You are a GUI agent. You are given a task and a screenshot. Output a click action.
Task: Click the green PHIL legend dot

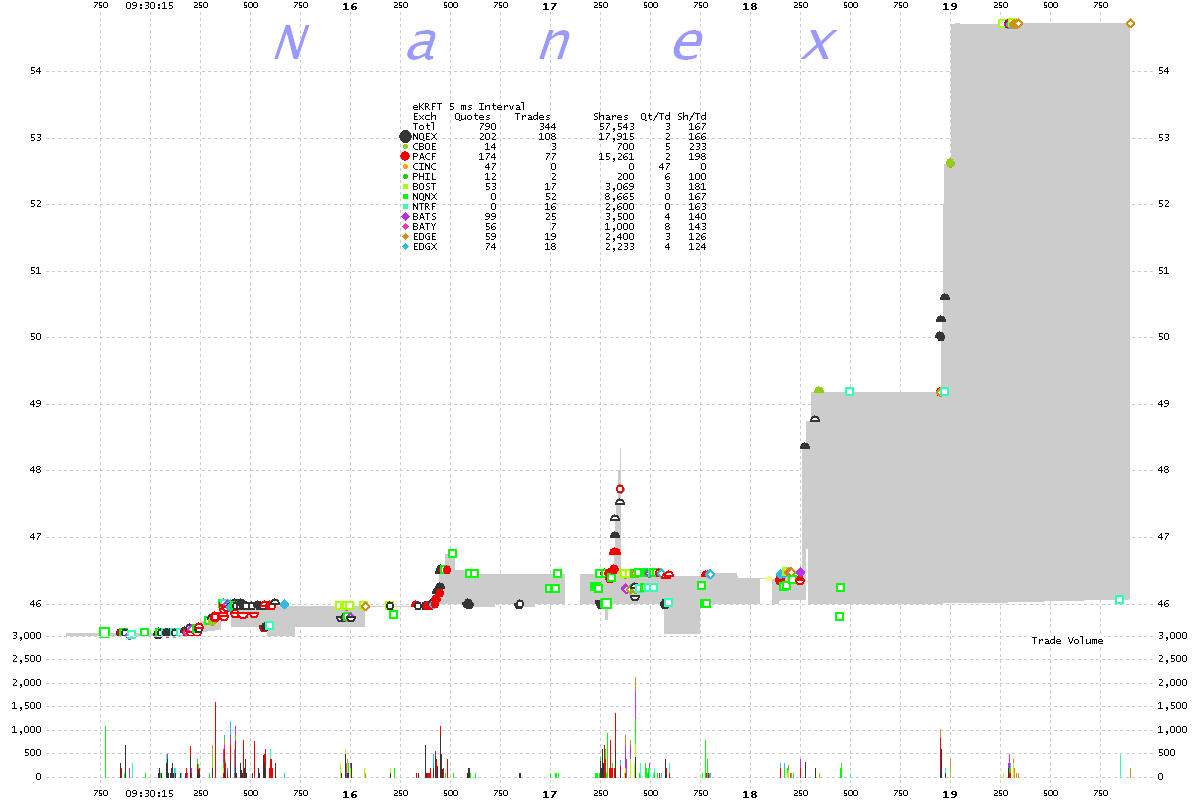click(x=405, y=177)
